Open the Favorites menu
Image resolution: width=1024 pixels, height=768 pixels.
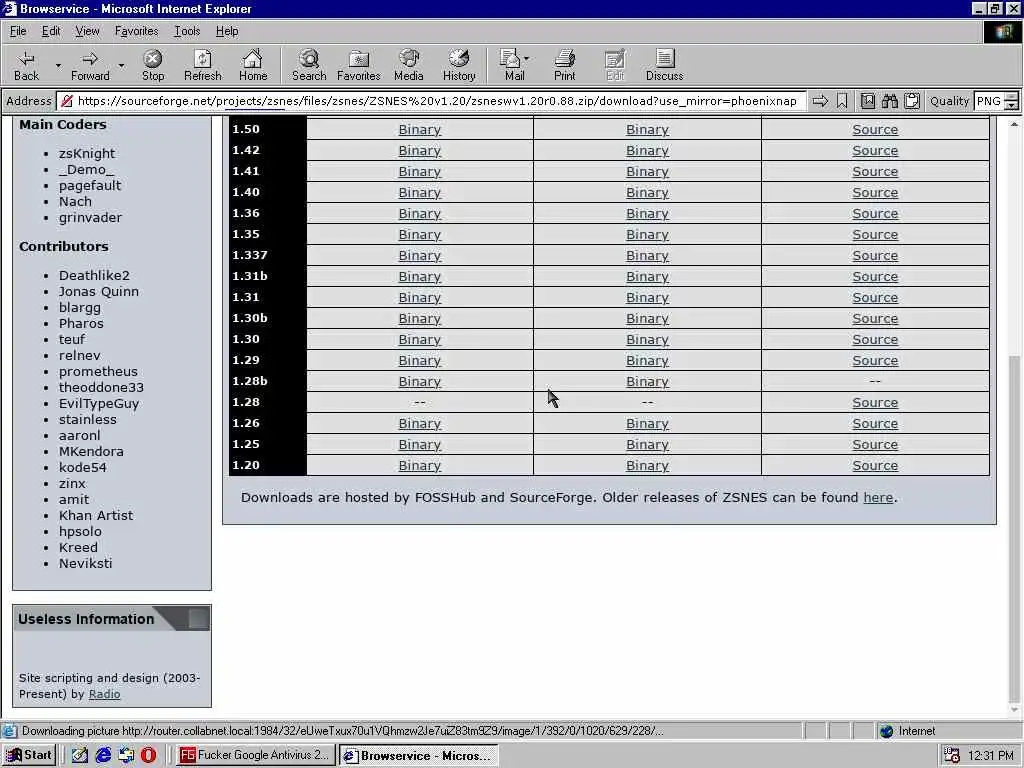tap(136, 31)
